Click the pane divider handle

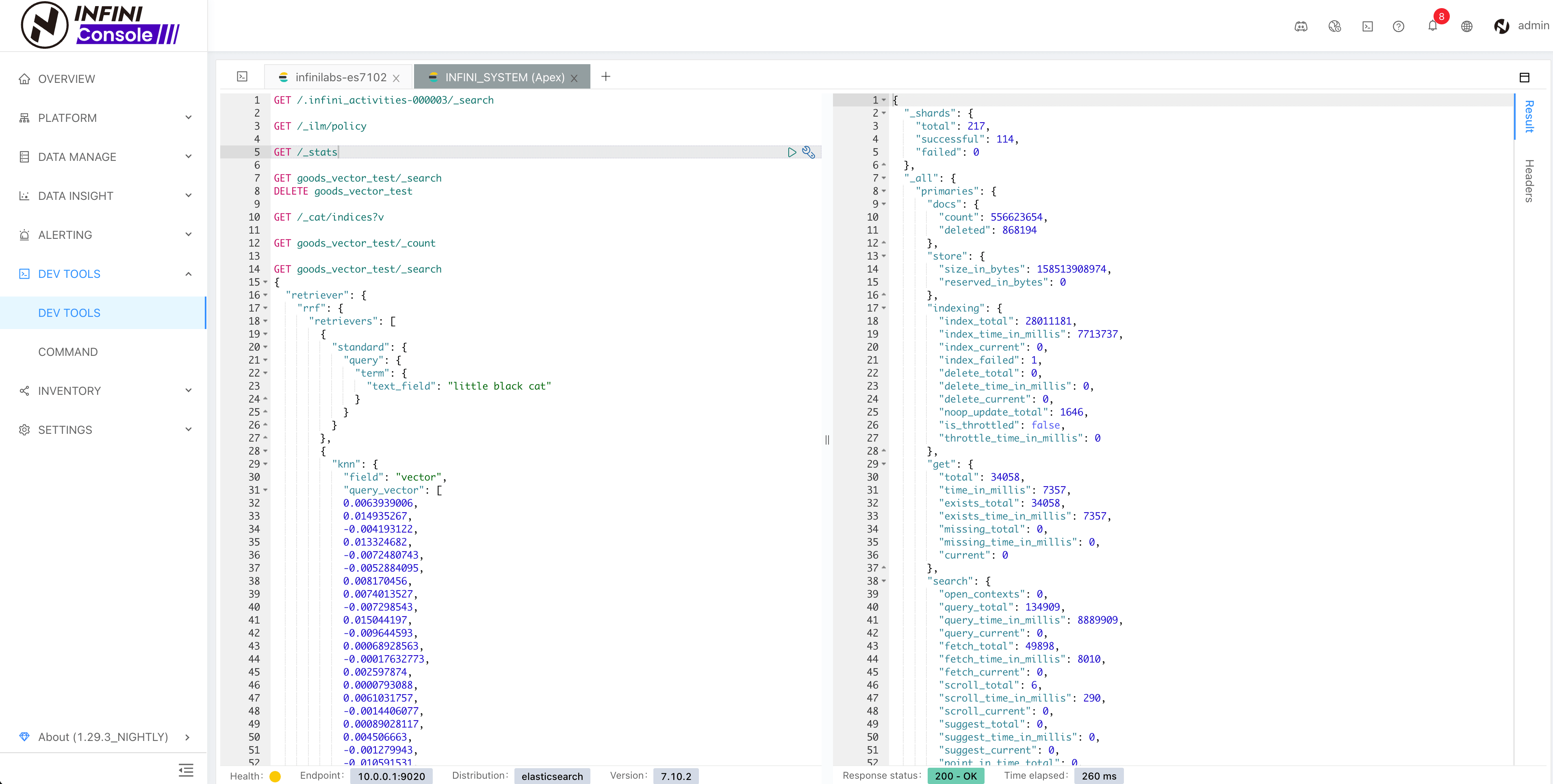pos(827,439)
